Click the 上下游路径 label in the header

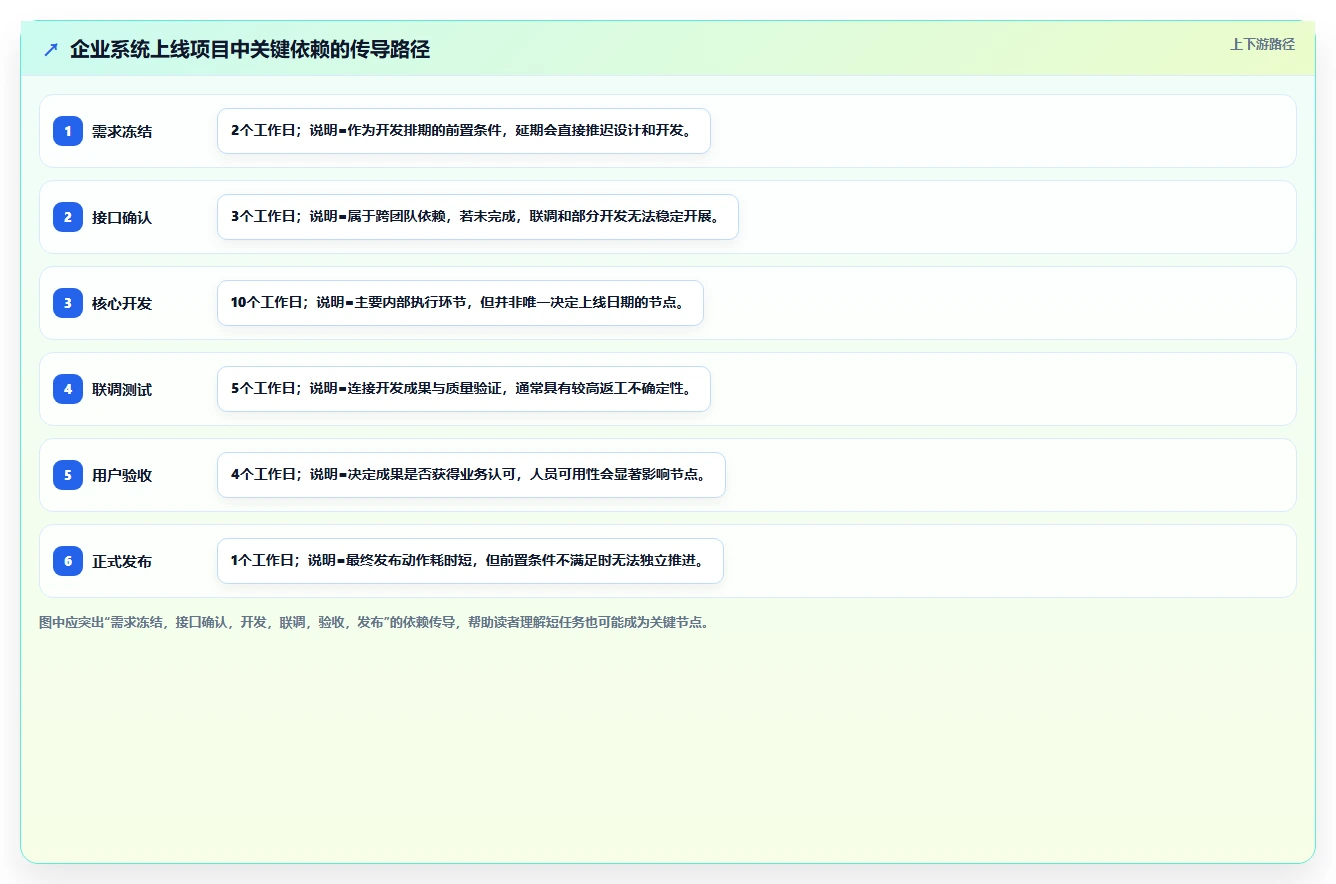pyautogui.click(x=1262, y=44)
